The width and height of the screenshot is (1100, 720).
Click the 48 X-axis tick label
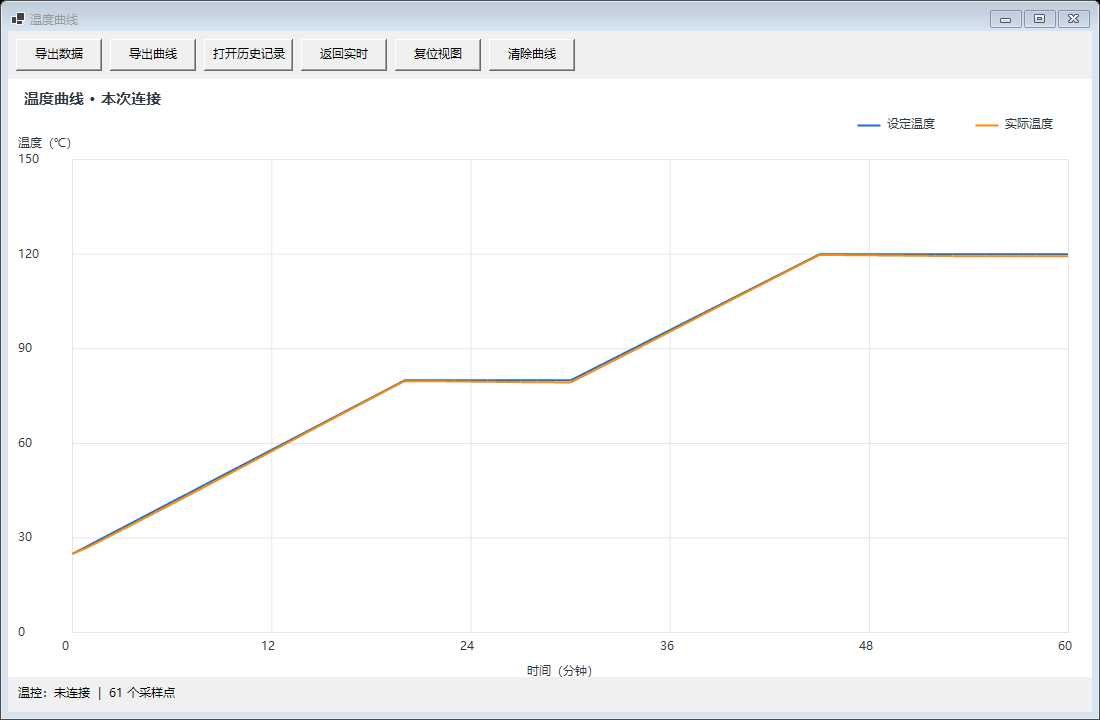click(x=866, y=646)
